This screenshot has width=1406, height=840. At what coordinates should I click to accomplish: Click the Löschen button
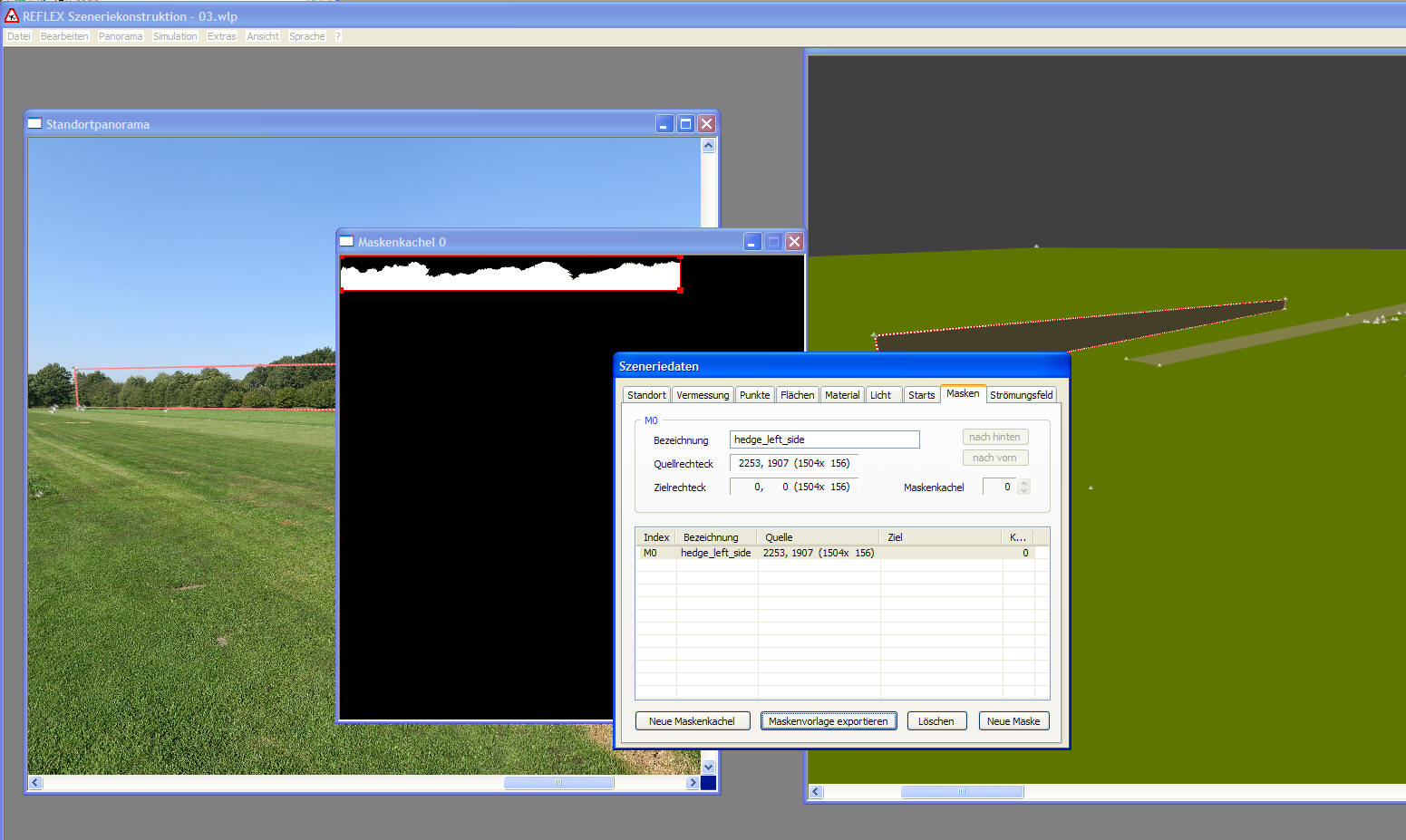click(x=936, y=721)
